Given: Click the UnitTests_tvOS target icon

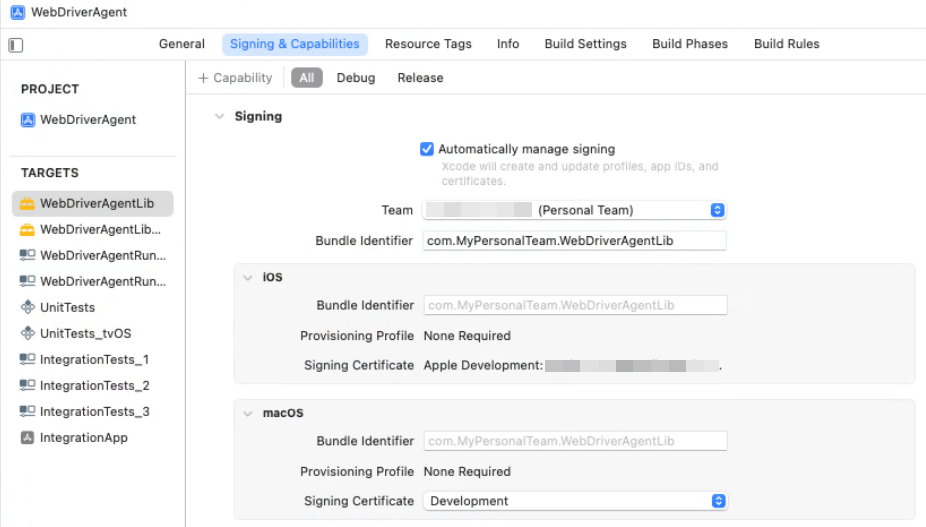Looking at the screenshot, I should [x=28, y=334].
